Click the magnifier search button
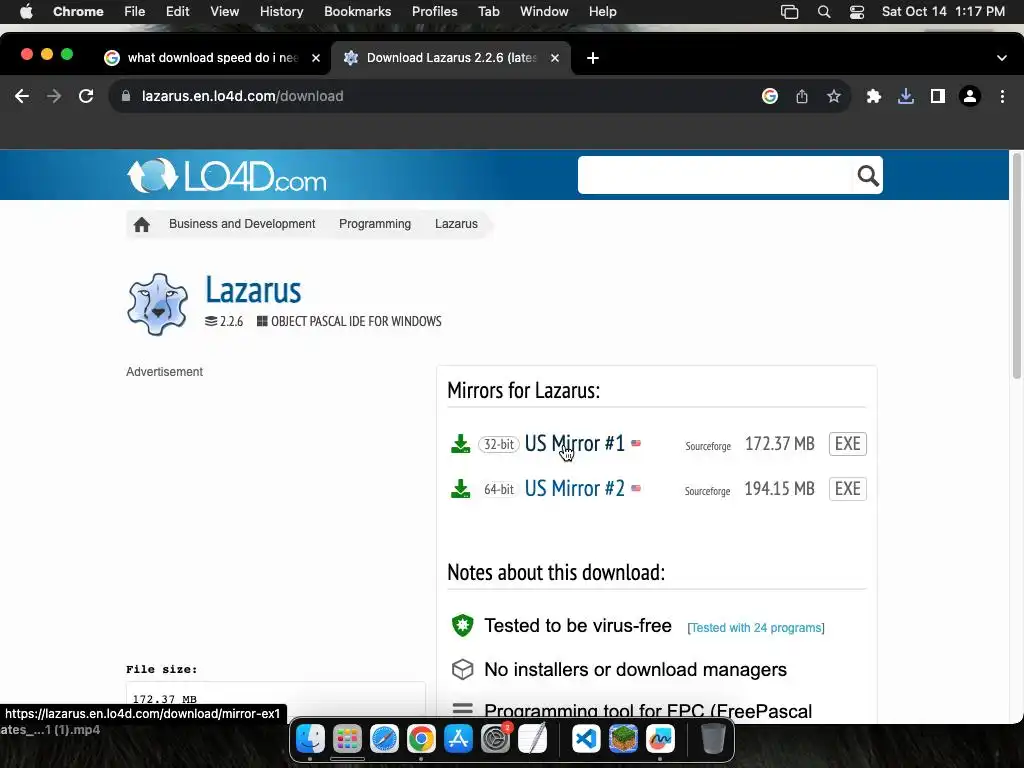1024x768 pixels. pos(868,175)
